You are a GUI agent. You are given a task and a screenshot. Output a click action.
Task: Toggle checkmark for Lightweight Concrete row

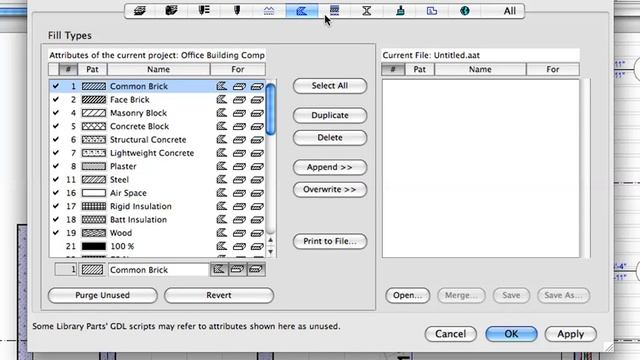tap(56, 153)
